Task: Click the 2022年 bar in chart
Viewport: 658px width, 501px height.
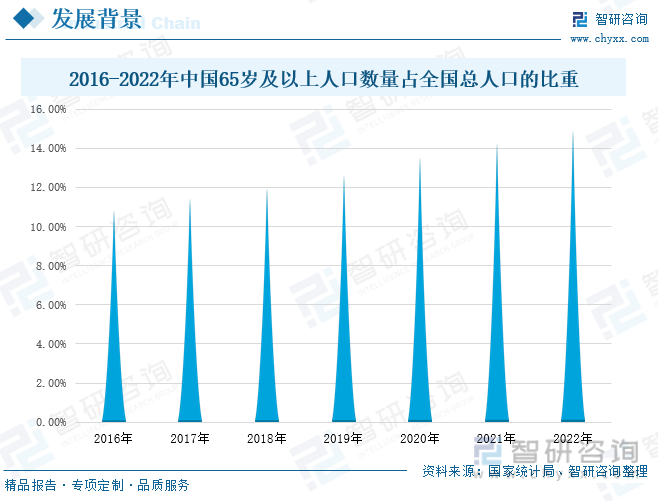Action: (x=573, y=277)
